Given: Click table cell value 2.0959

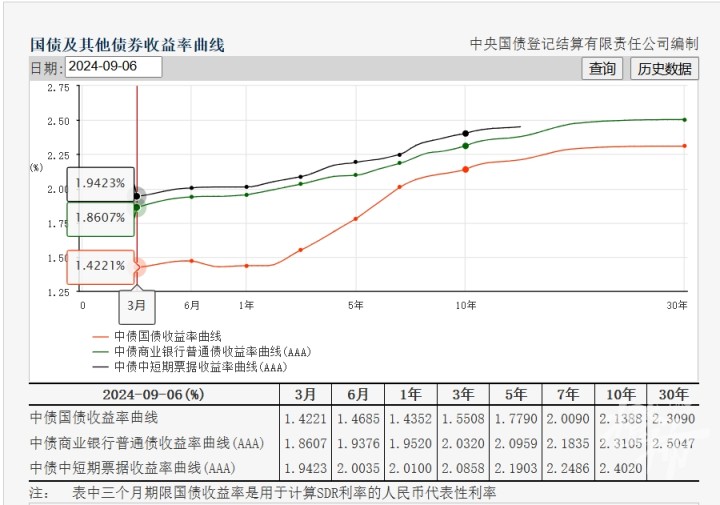Looking at the screenshot, I should click(516, 444).
